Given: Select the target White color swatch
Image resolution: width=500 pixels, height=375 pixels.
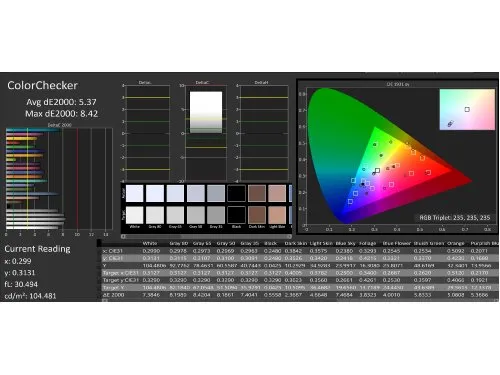Looking at the screenshot, I should tap(135, 215).
